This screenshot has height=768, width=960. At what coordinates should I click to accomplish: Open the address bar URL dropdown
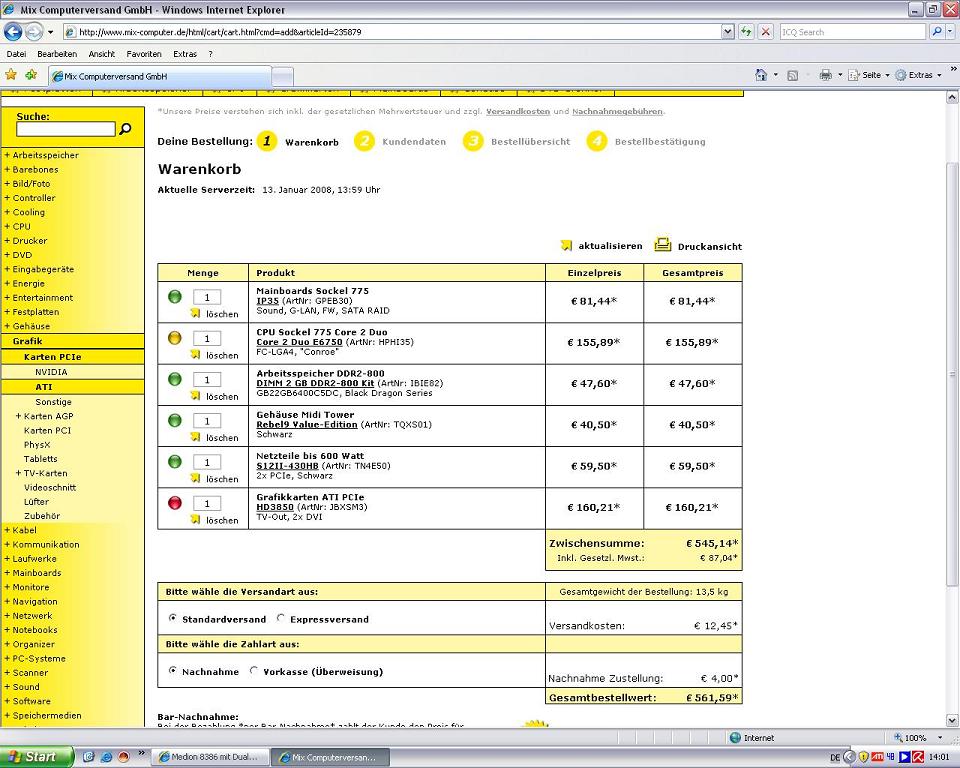click(727, 32)
